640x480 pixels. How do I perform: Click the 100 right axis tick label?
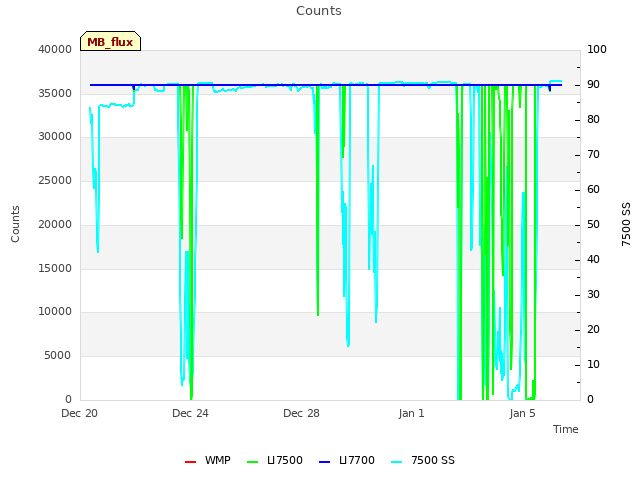click(597, 49)
